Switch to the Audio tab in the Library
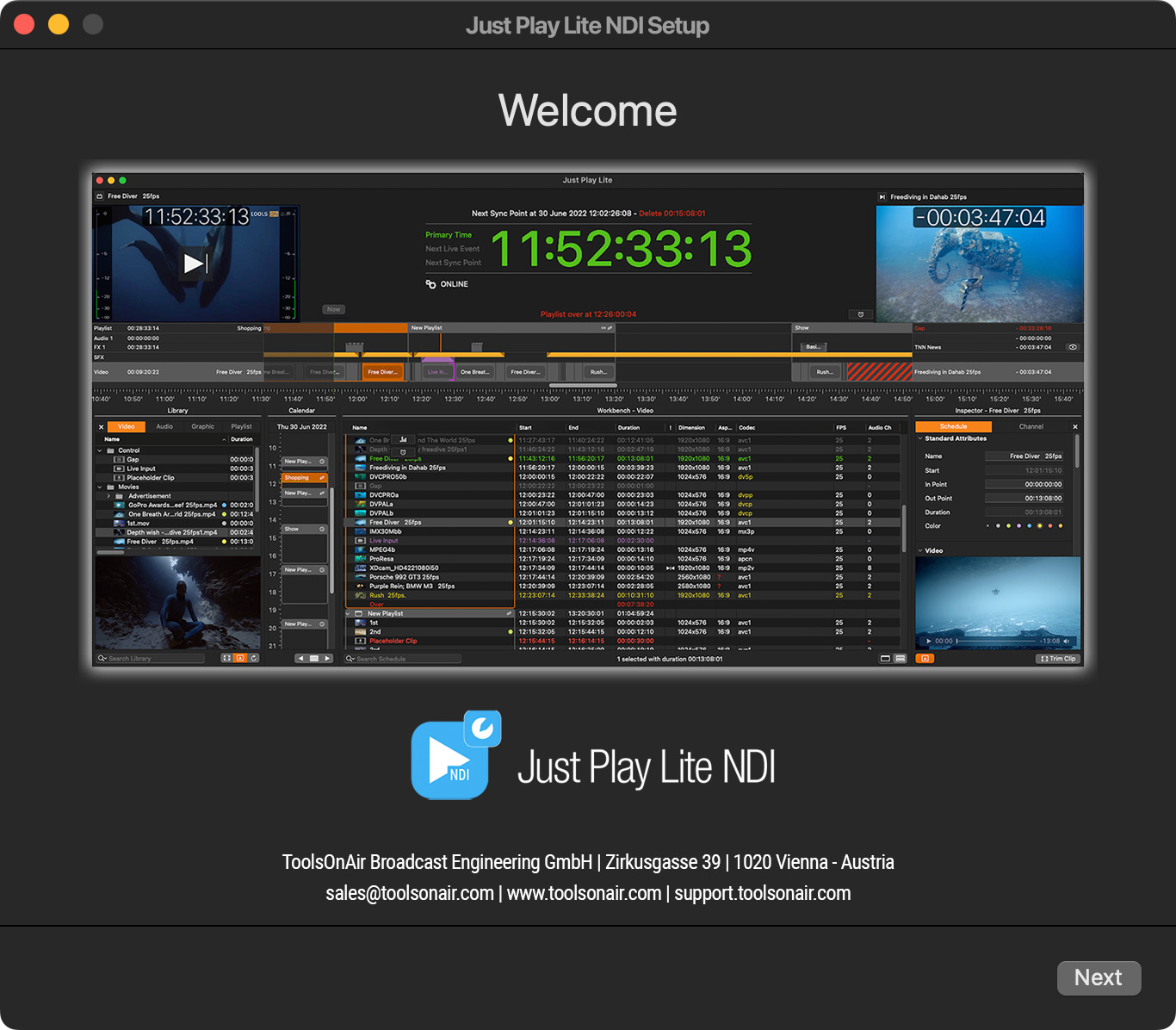 pyautogui.click(x=164, y=427)
